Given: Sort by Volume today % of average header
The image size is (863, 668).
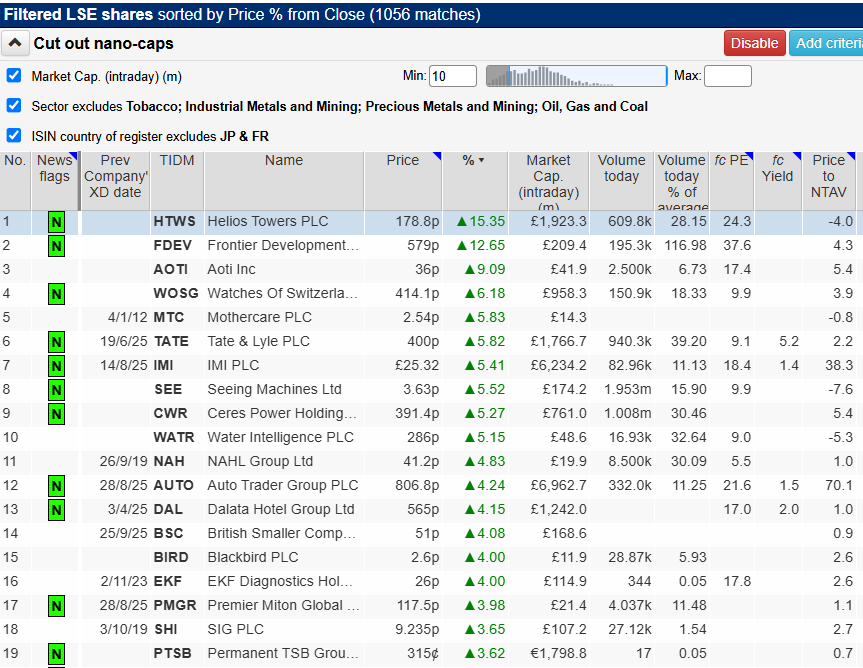Looking at the screenshot, I should pyautogui.click(x=681, y=180).
